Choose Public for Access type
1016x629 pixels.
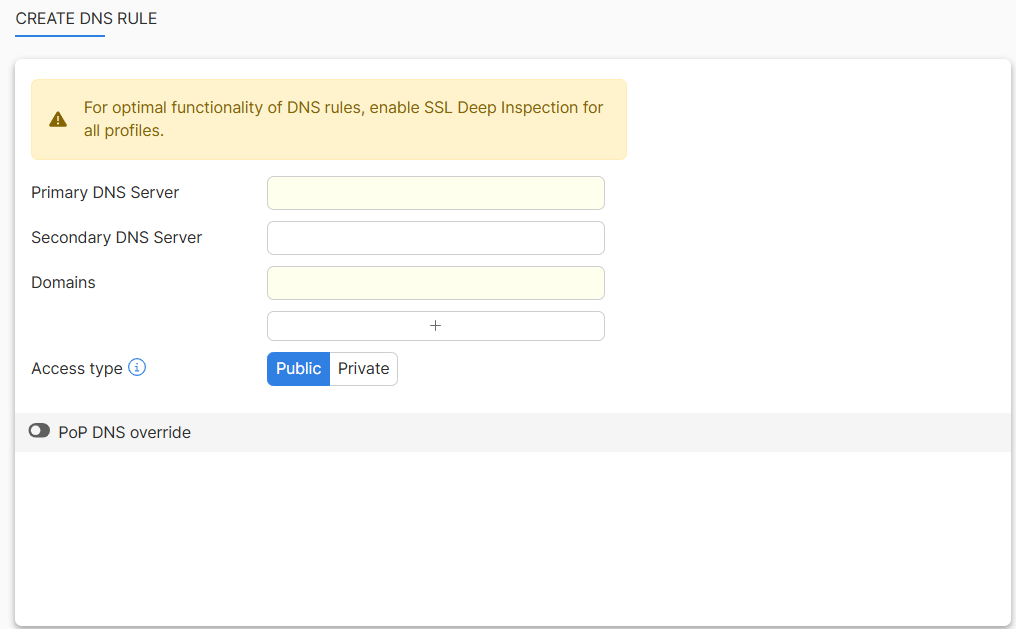click(x=298, y=368)
